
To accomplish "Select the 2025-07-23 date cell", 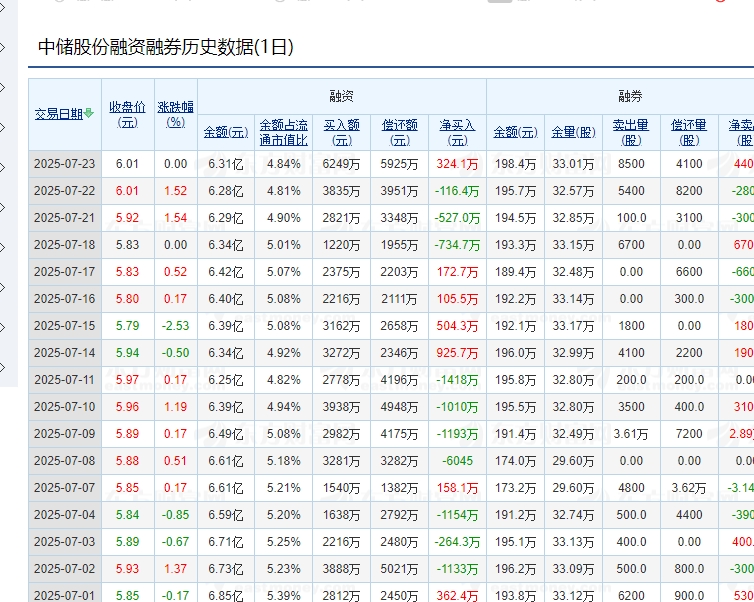I will pos(64,164).
